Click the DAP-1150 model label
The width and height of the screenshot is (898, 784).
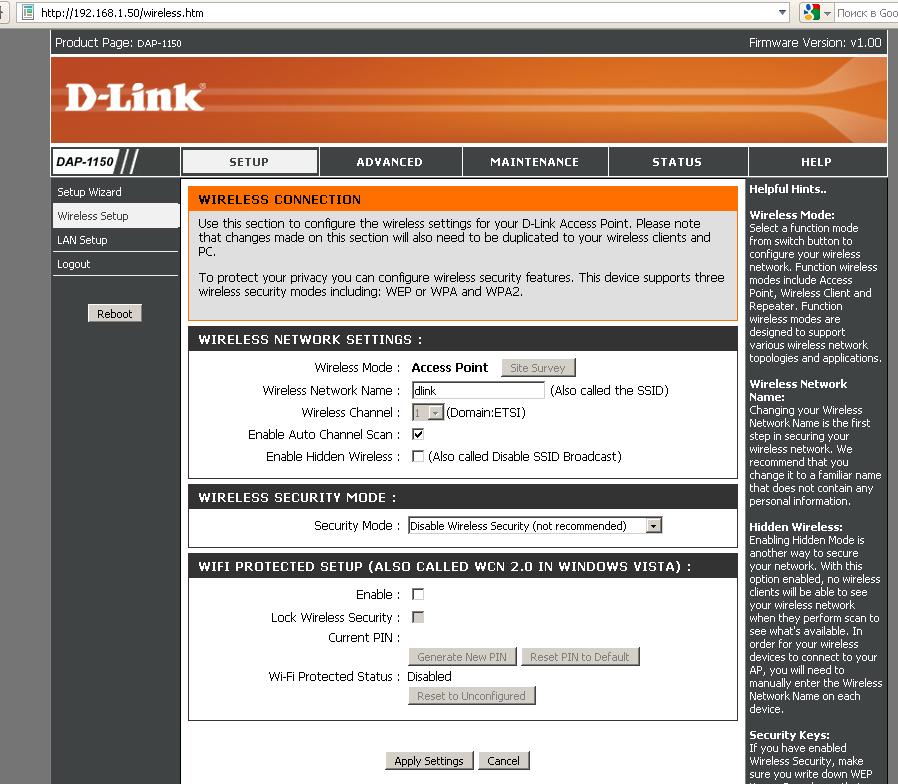[x=85, y=161]
